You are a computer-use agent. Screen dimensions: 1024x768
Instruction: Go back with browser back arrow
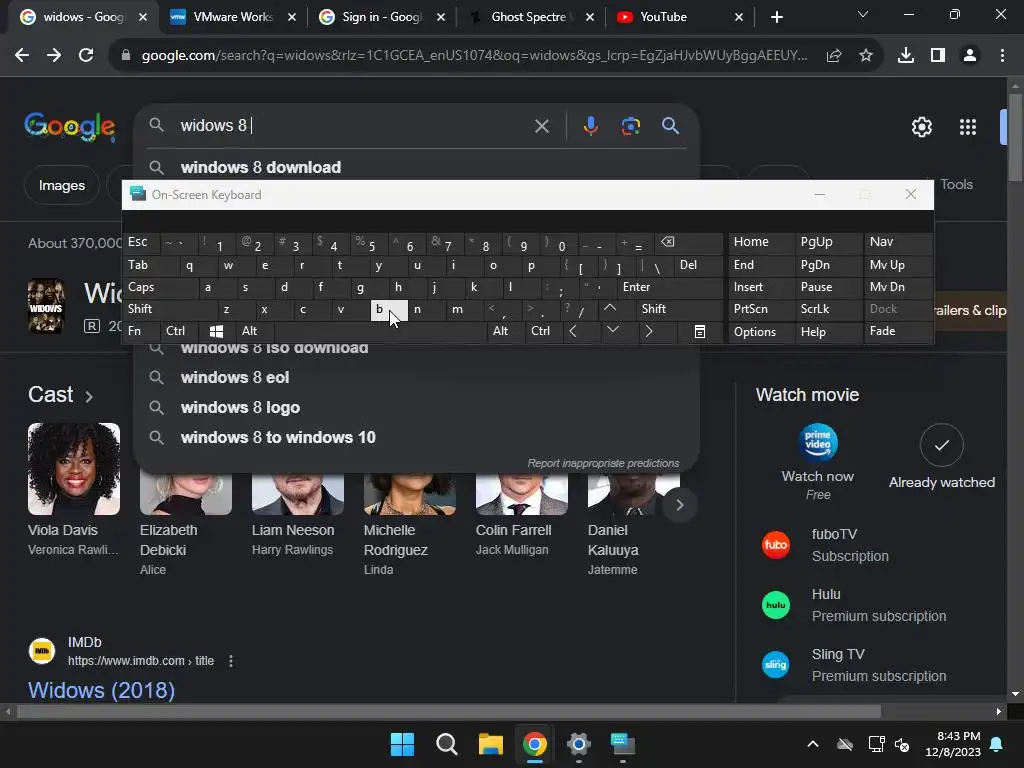[22, 56]
